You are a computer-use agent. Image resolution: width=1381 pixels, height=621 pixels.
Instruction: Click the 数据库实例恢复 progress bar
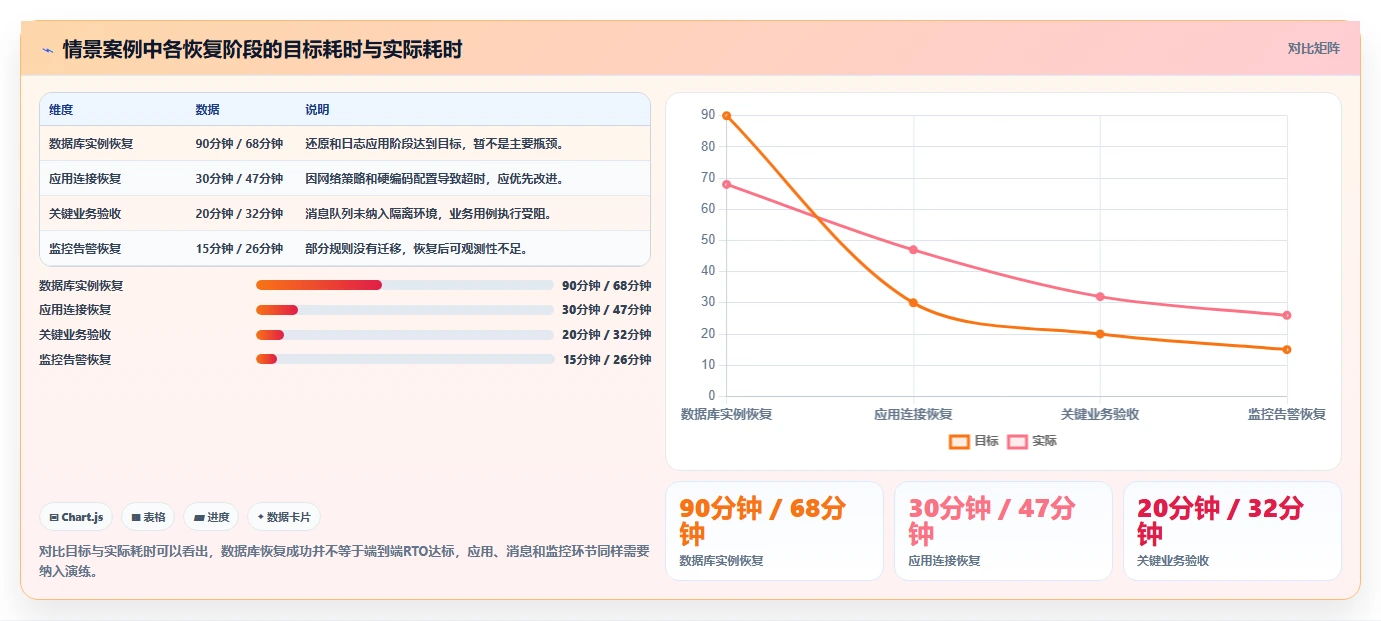point(405,285)
